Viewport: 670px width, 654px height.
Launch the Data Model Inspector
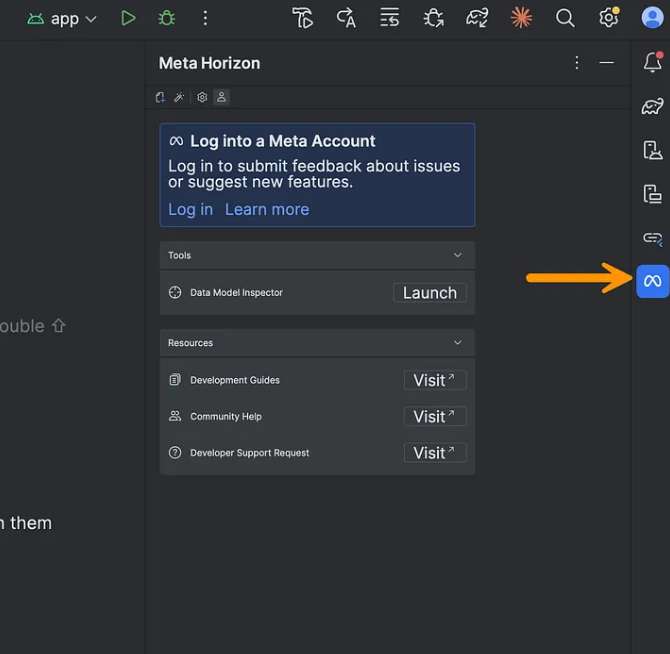coord(429,293)
